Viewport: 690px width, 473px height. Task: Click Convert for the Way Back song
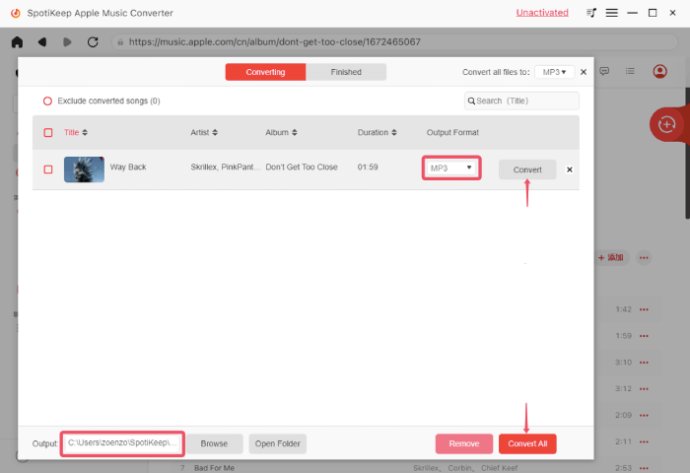(x=527, y=169)
